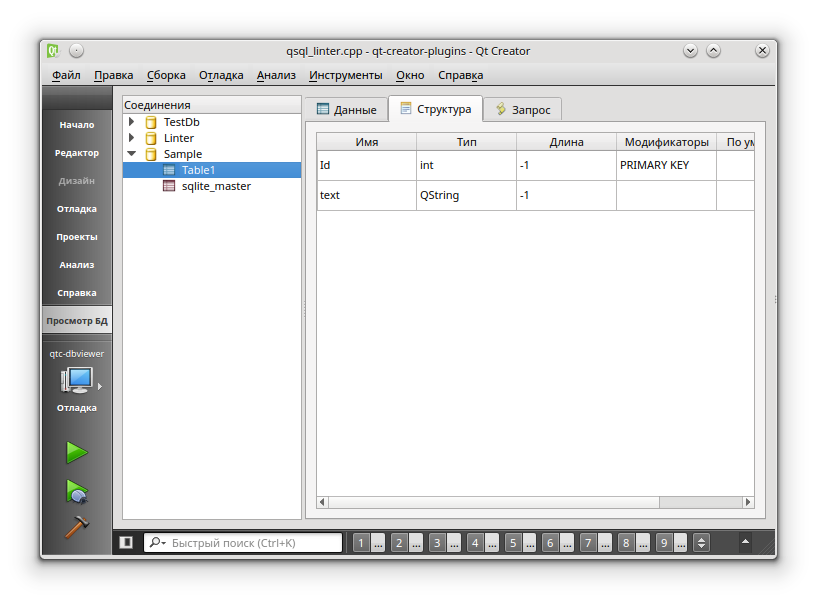Viewport: 817px width, 599px height.
Task: Switch to the Запрос tab
Action: click(x=523, y=109)
